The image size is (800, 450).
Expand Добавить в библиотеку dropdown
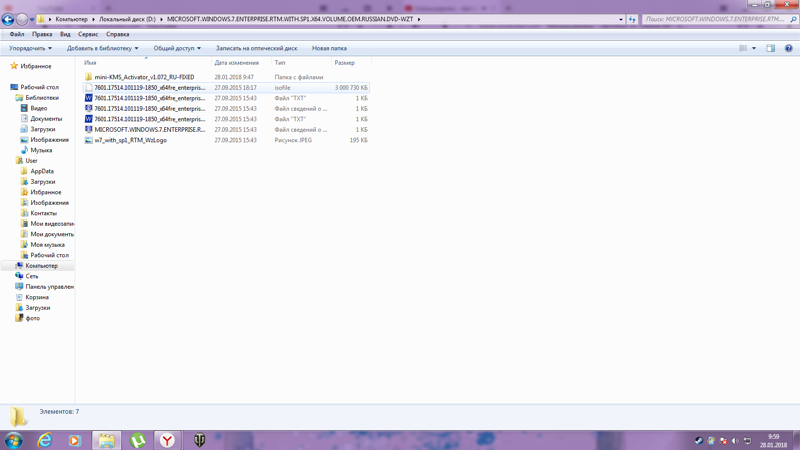(x=102, y=48)
